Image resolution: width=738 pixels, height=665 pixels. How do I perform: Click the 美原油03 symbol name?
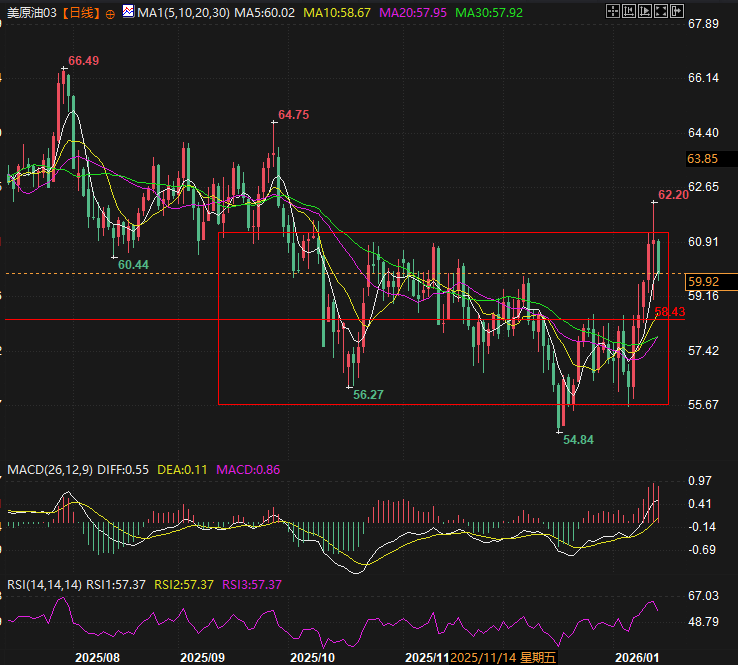pyautogui.click(x=32, y=13)
